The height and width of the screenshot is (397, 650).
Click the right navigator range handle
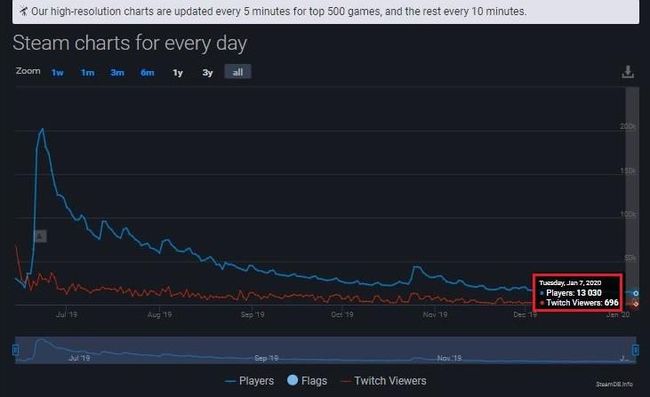click(x=635, y=350)
